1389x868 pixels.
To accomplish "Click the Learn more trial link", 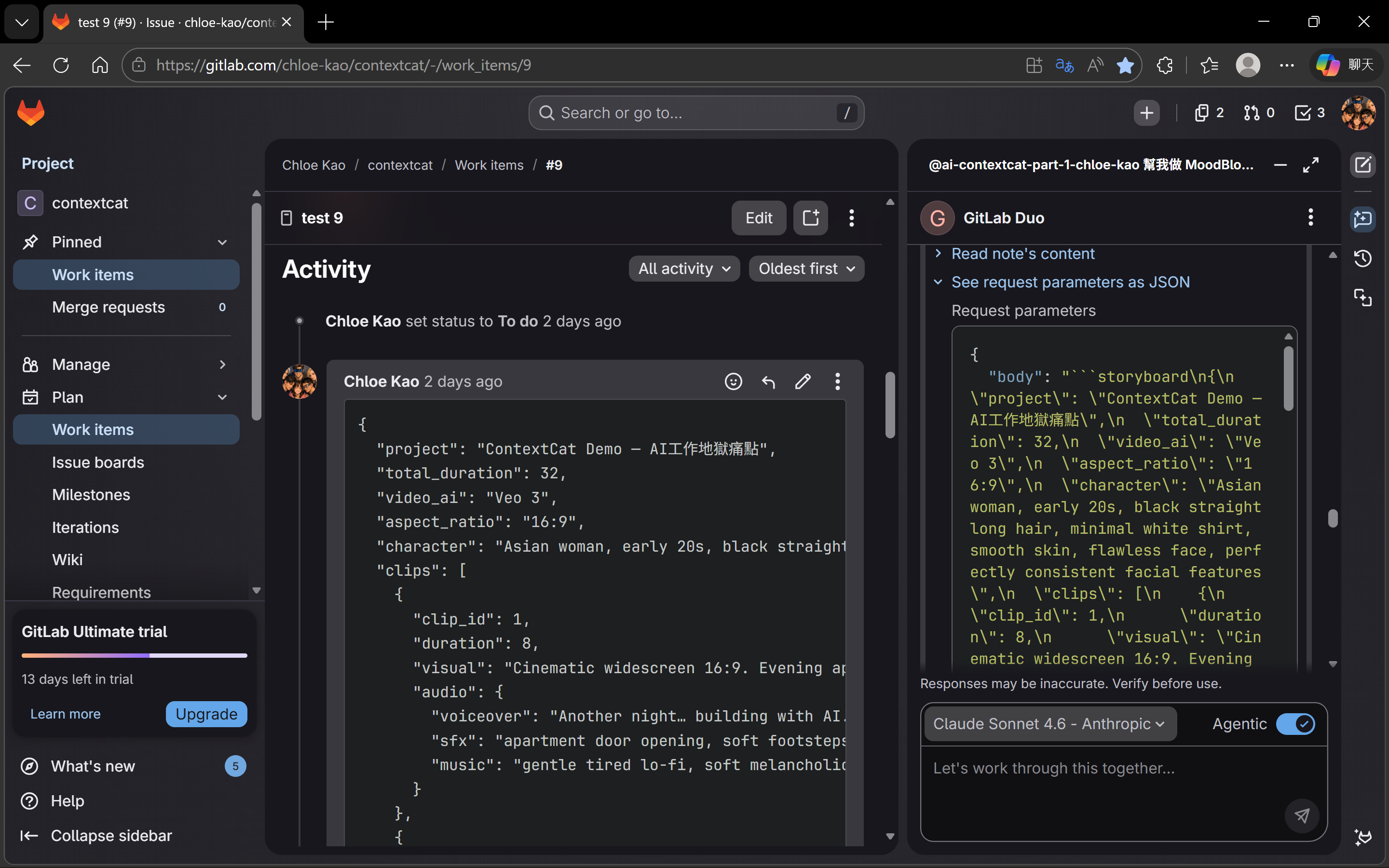I will [66, 714].
